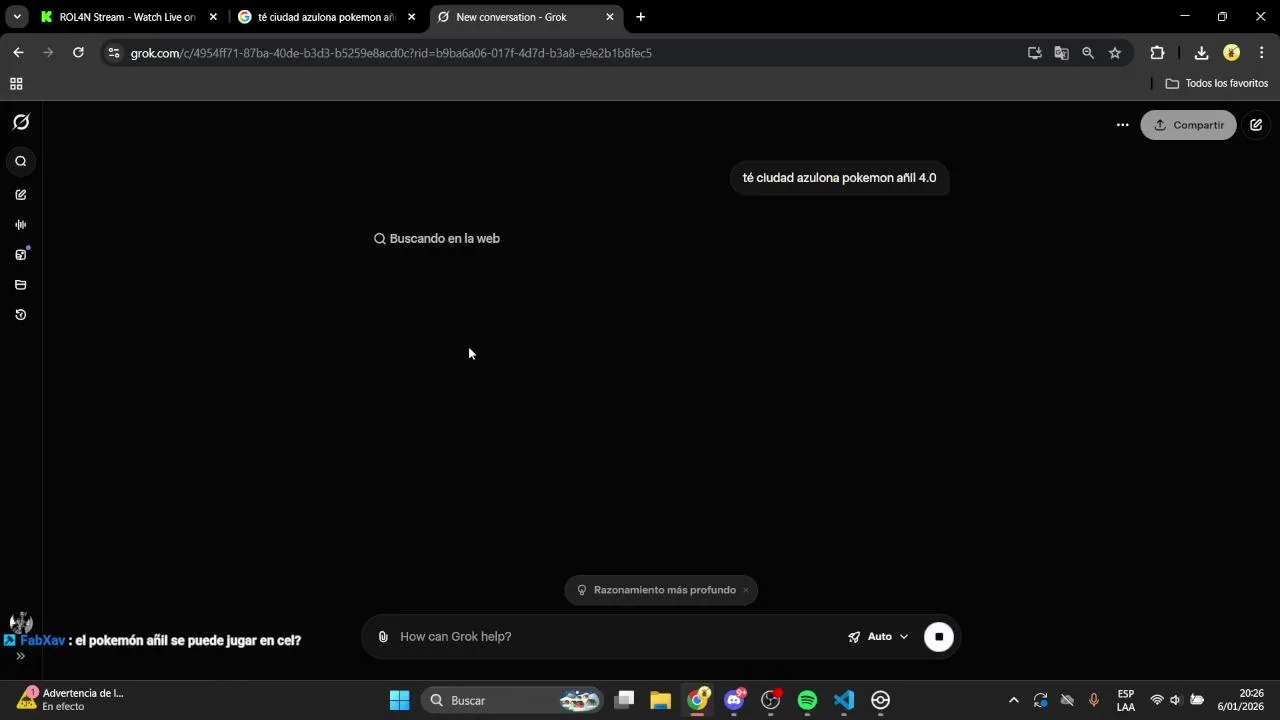Open chat history icon in sidebar
This screenshot has height=720, width=1280.
point(21,315)
